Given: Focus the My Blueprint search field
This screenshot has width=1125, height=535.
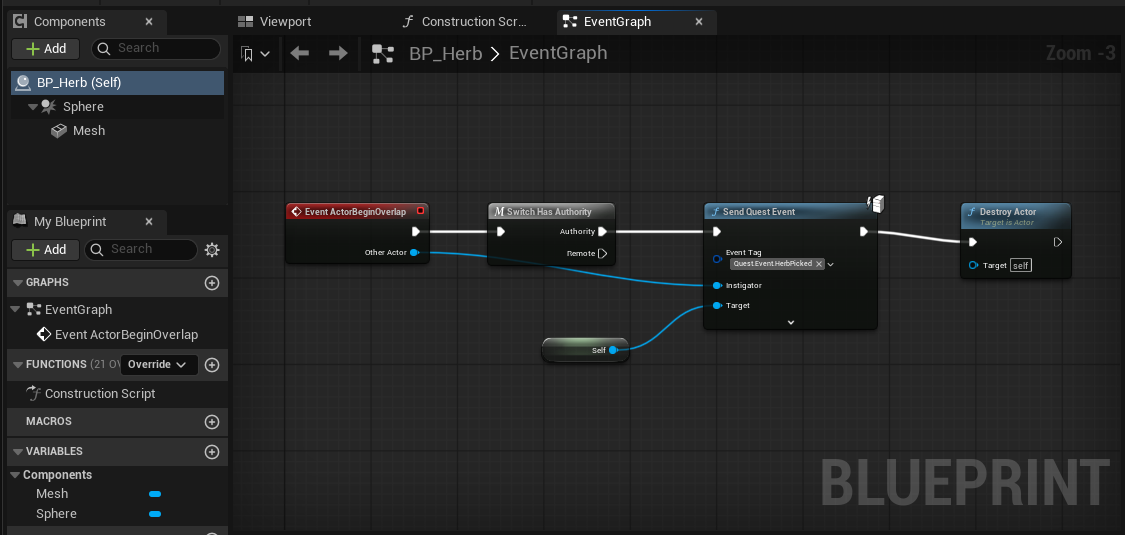Looking at the screenshot, I should (x=141, y=250).
